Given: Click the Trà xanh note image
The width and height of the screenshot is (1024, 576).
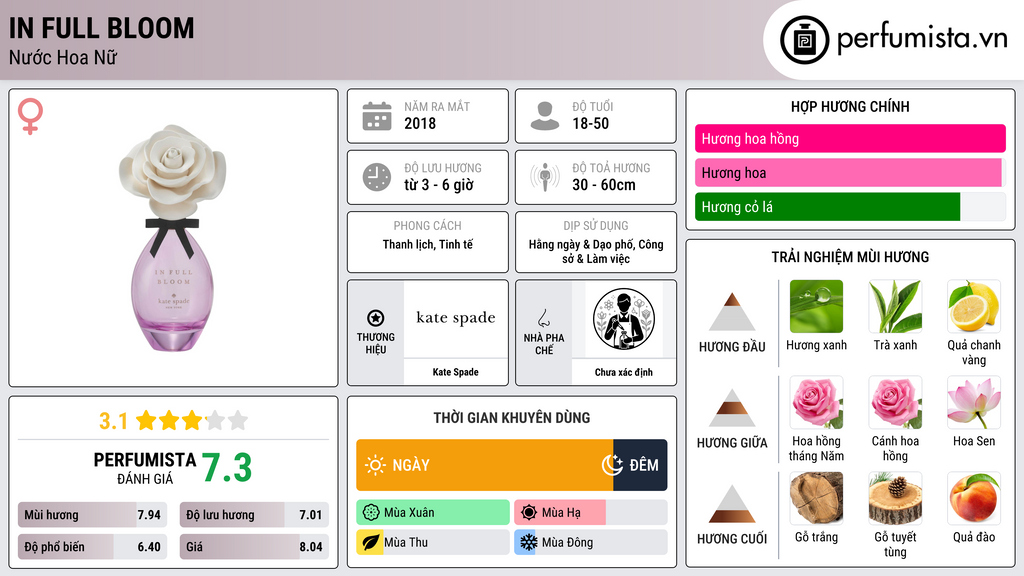Looking at the screenshot, I should (895, 306).
